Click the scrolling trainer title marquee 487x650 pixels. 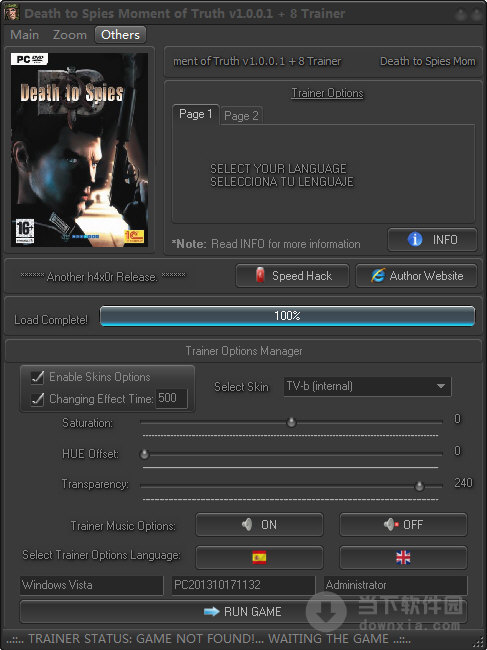click(324, 61)
